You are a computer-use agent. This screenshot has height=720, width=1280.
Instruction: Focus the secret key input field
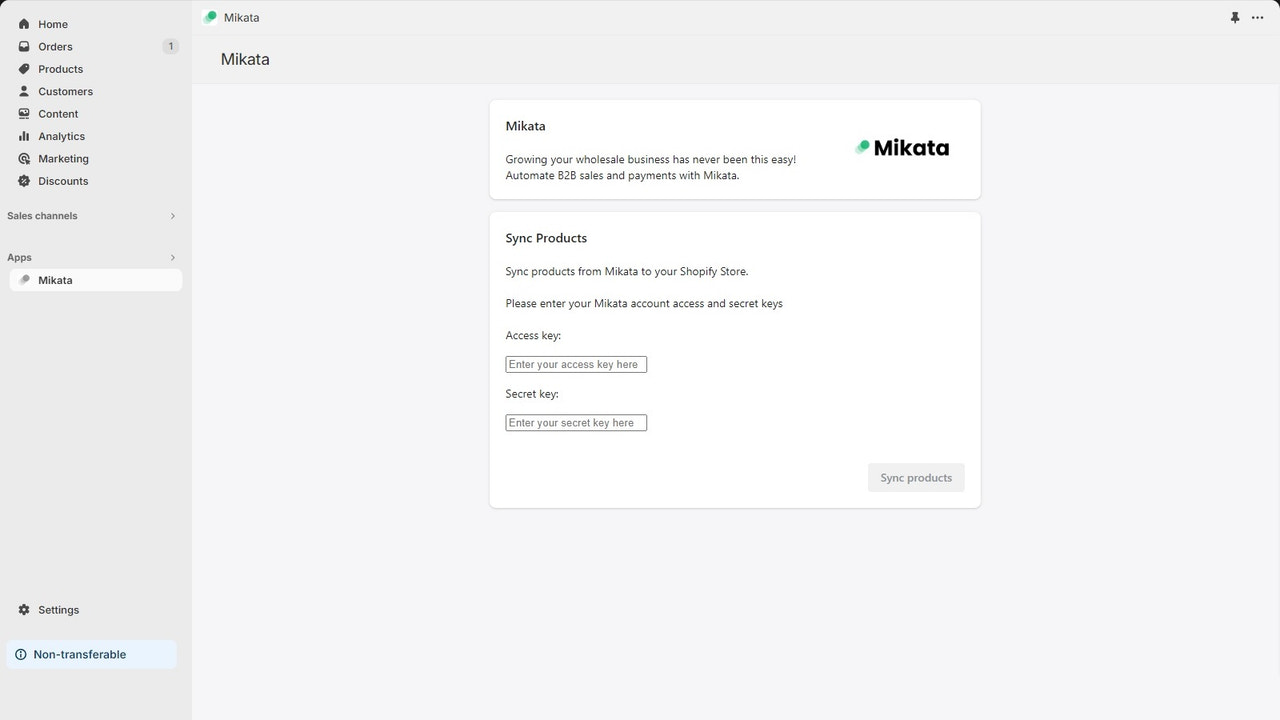[x=576, y=423]
